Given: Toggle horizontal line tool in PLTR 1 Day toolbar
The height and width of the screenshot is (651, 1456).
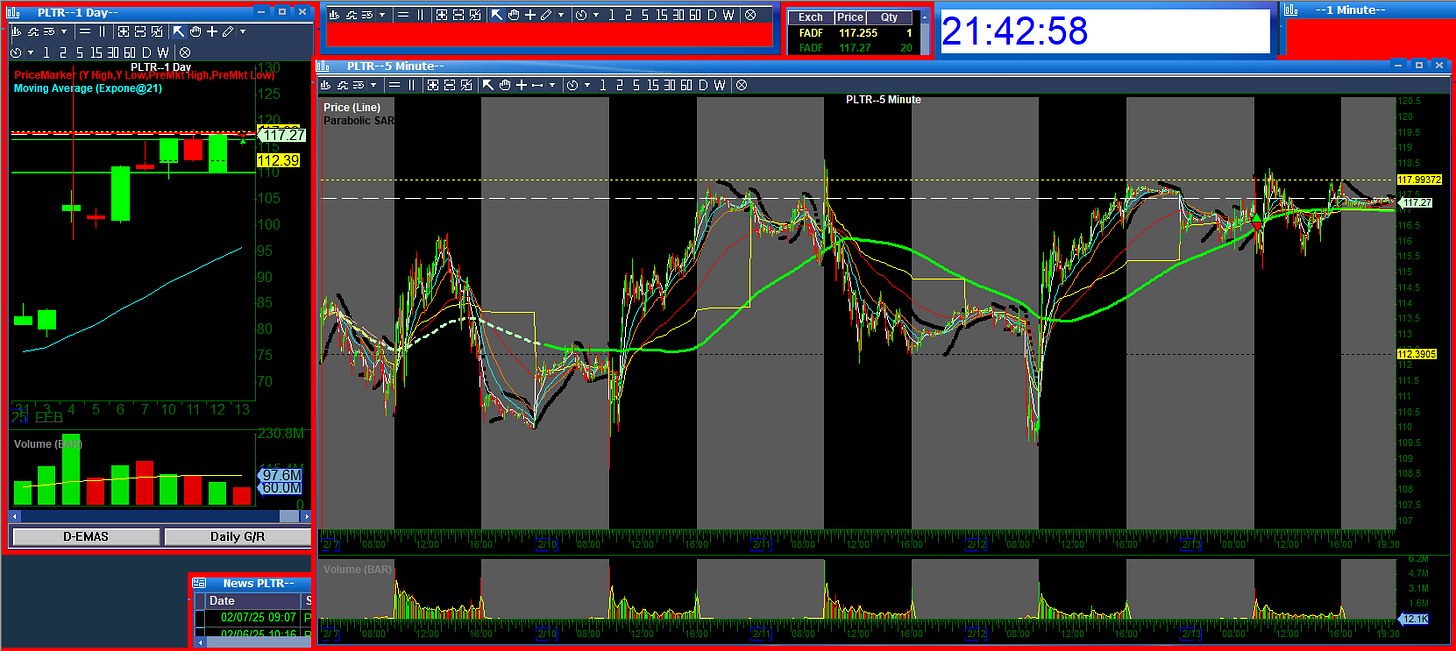Looking at the screenshot, I should (x=85, y=31).
